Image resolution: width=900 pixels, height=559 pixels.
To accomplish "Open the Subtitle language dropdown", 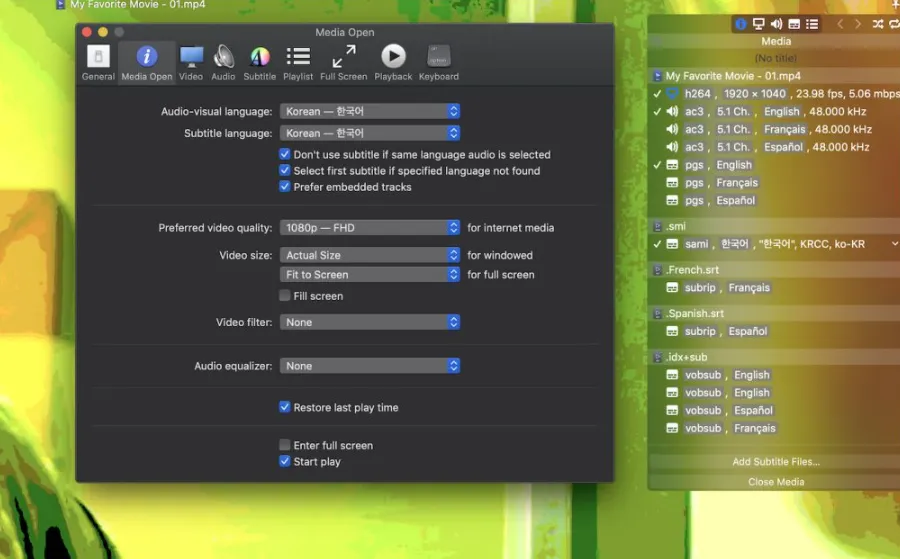I will point(370,133).
